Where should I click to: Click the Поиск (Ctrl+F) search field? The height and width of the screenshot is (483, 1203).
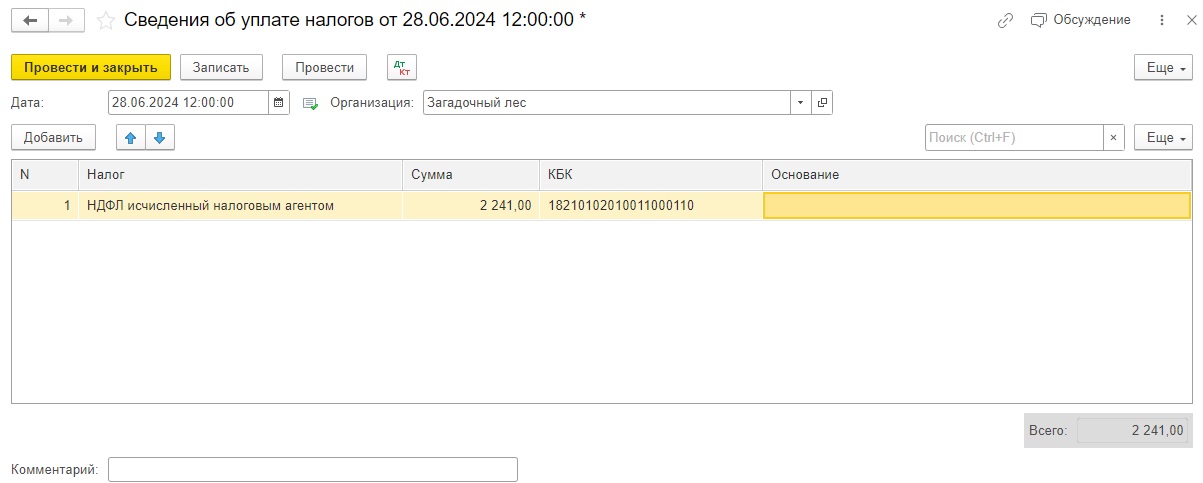(x=1014, y=137)
